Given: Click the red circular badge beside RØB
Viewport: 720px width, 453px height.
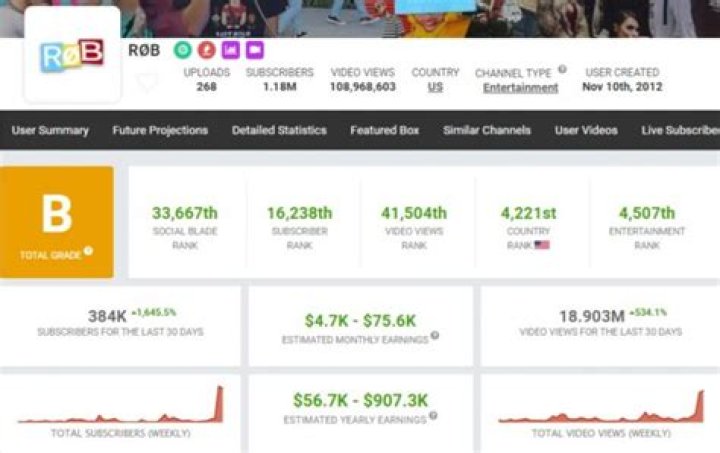Looking at the screenshot, I should pos(206,49).
